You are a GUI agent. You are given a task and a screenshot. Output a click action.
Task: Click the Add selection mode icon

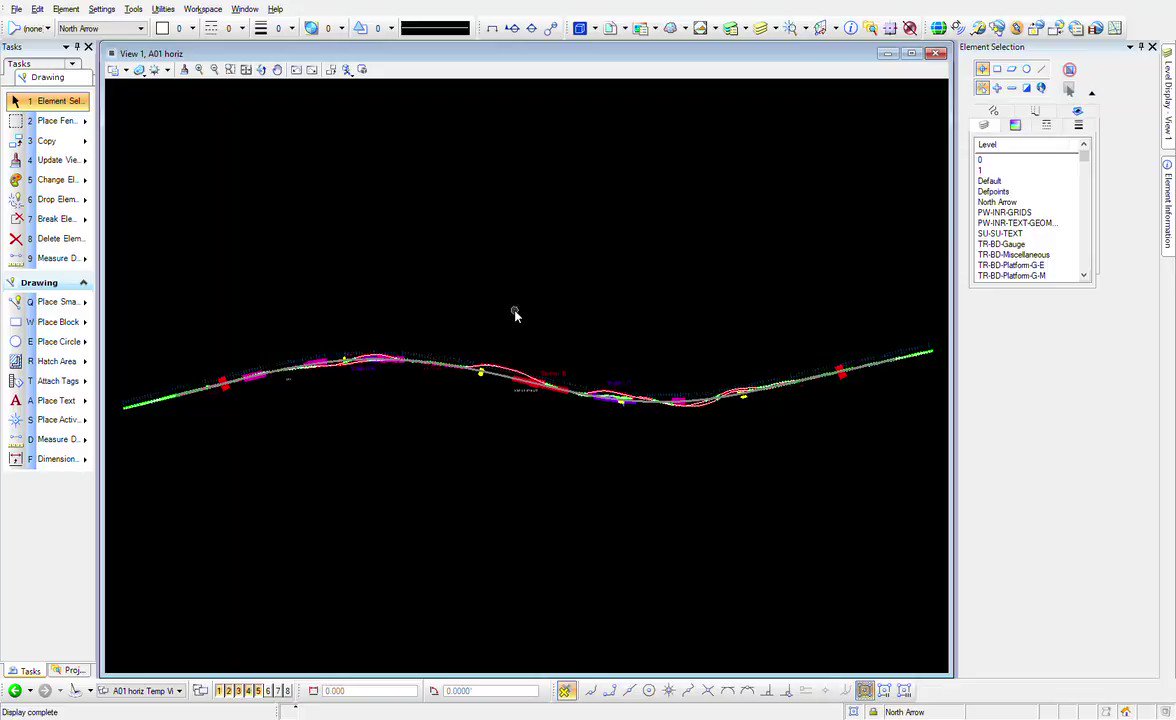(997, 88)
